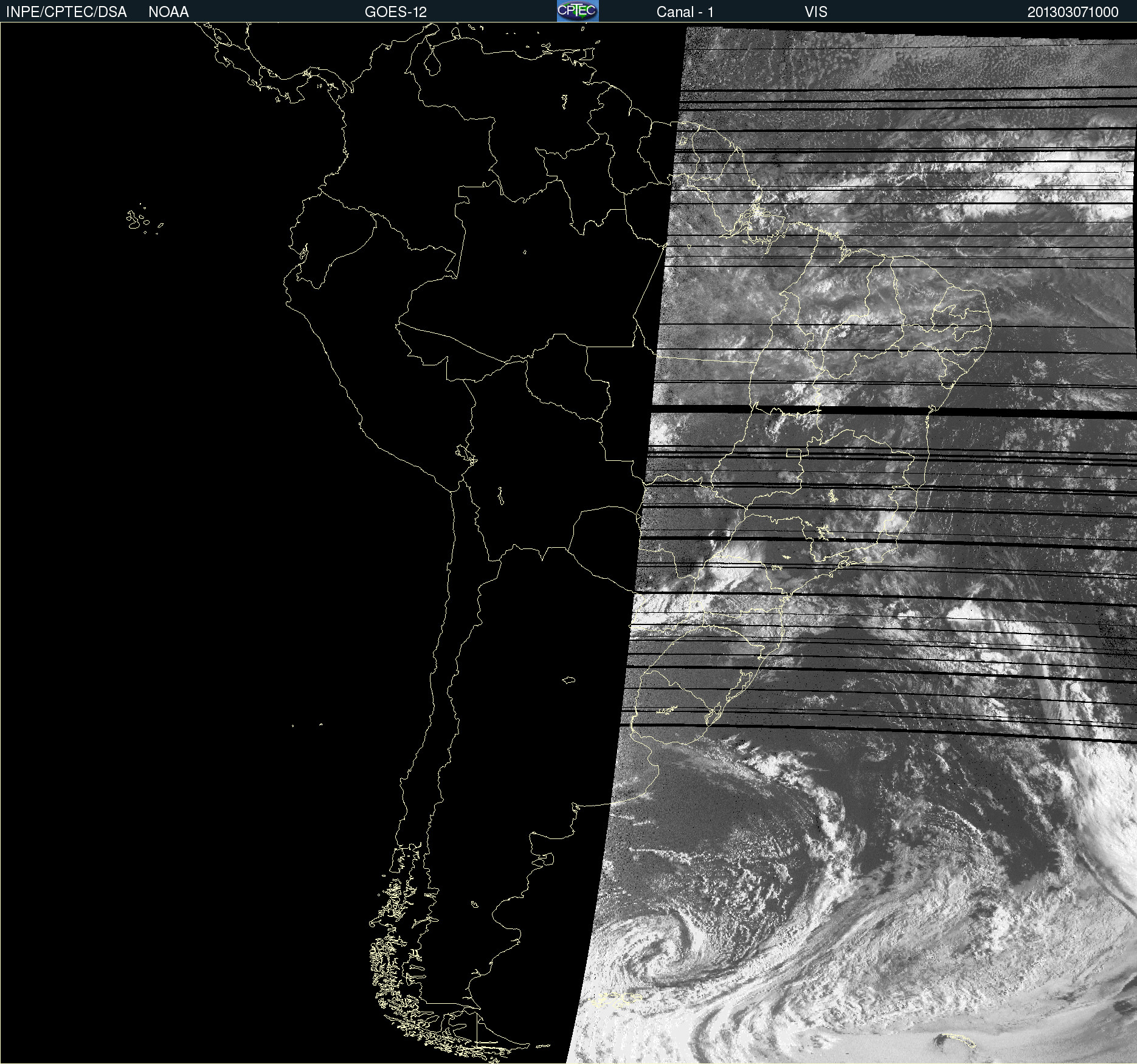Click the Canal - 1 label
Screen dimensions: 1137x1064
pyautogui.click(x=685, y=12)
